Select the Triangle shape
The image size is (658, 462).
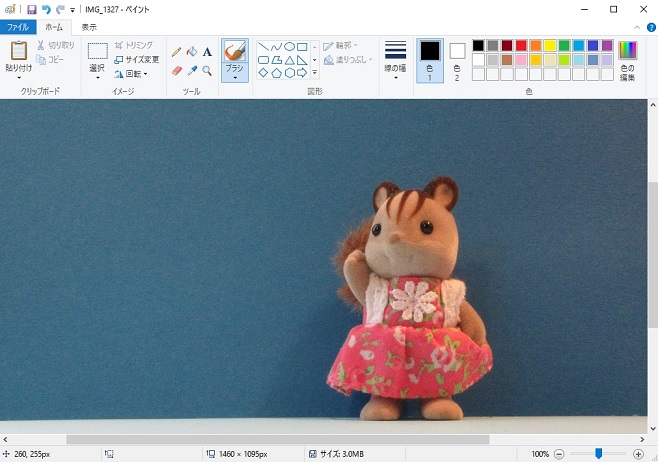point(289,60)
